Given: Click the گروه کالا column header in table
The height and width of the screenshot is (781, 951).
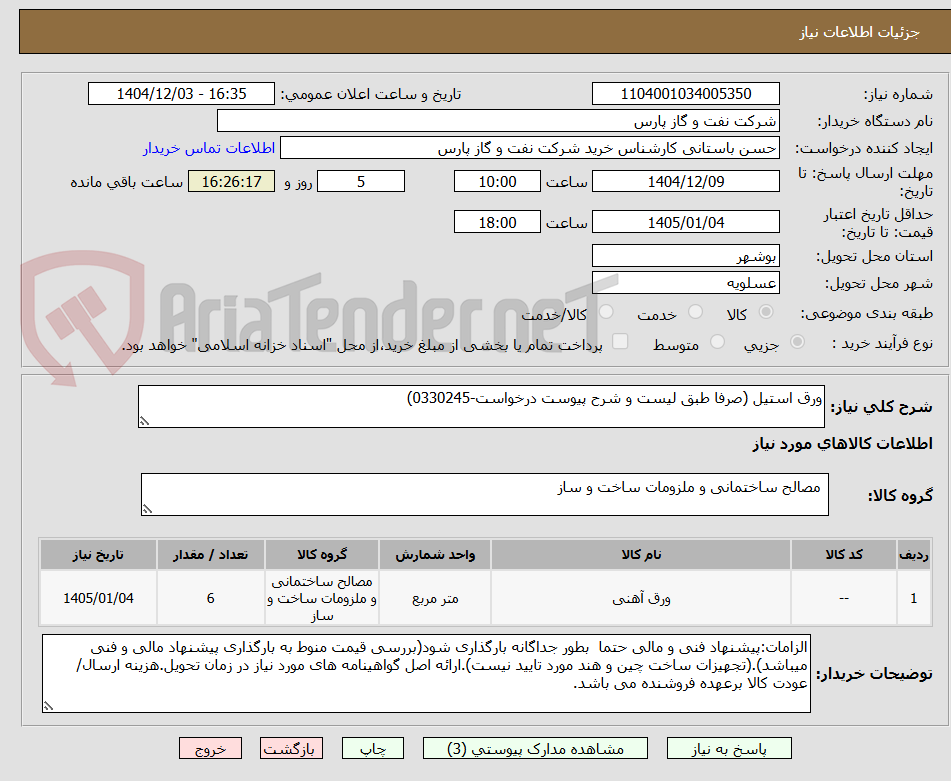Looking at the screenshot, I should tap(322, 554).
